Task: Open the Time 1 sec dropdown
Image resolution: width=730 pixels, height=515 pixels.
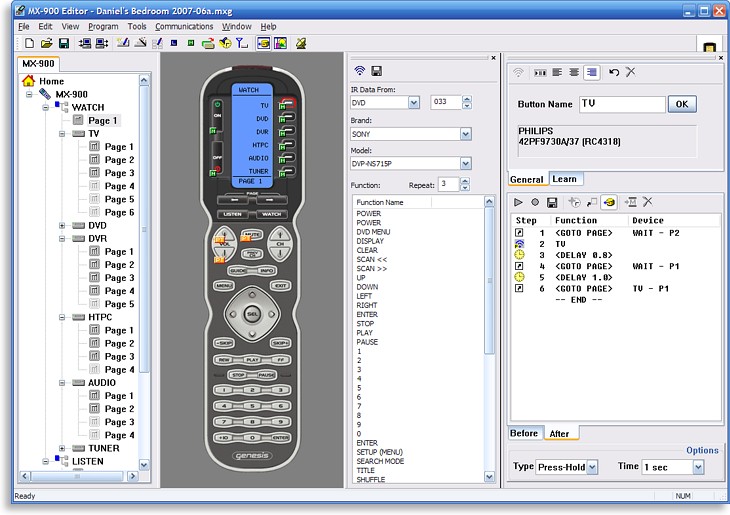Action: coord(698,467)
